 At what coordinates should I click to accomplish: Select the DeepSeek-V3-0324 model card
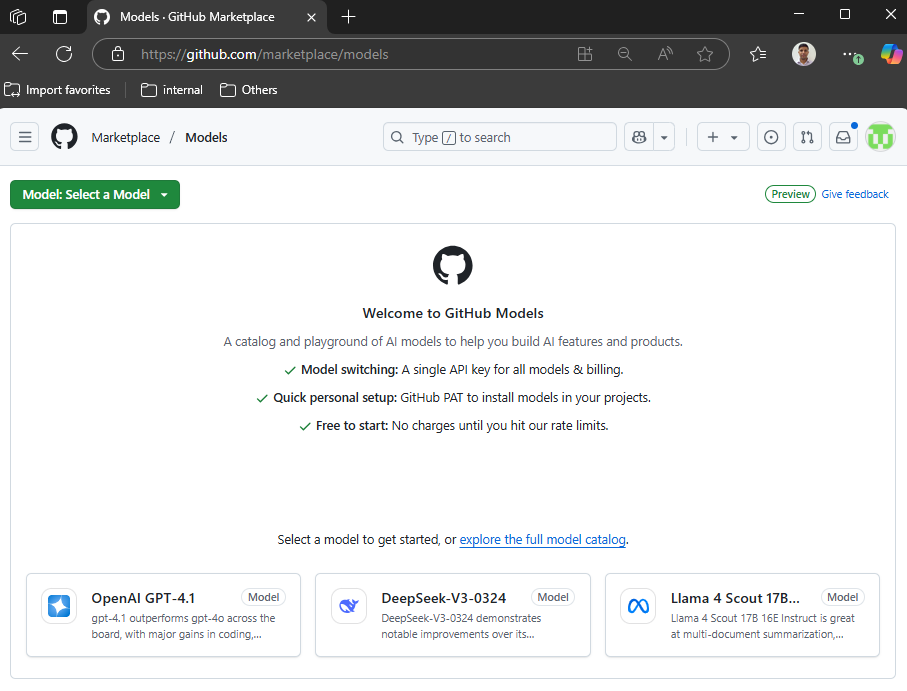point(453,615)
